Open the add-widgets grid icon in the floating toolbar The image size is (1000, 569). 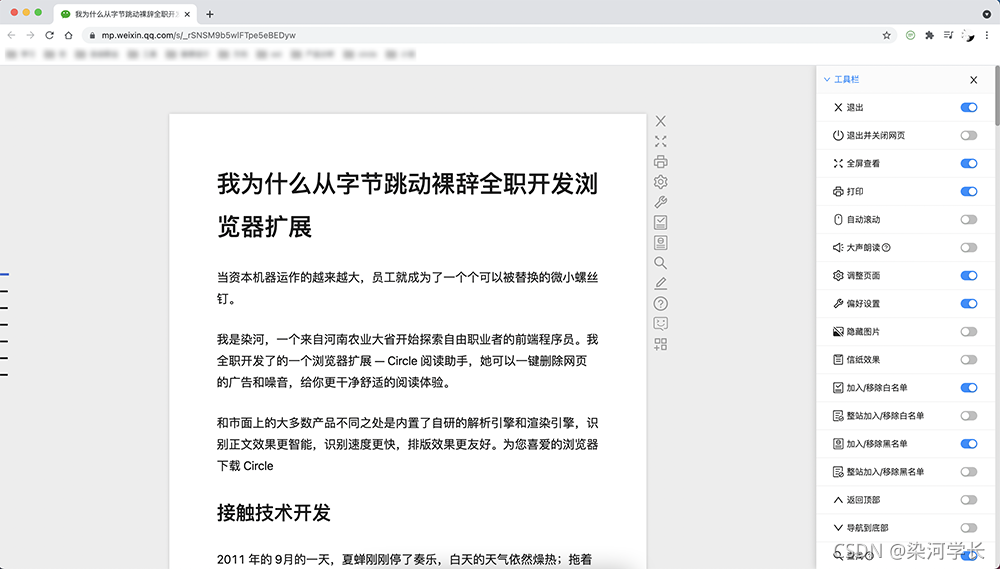click(661, 344)
